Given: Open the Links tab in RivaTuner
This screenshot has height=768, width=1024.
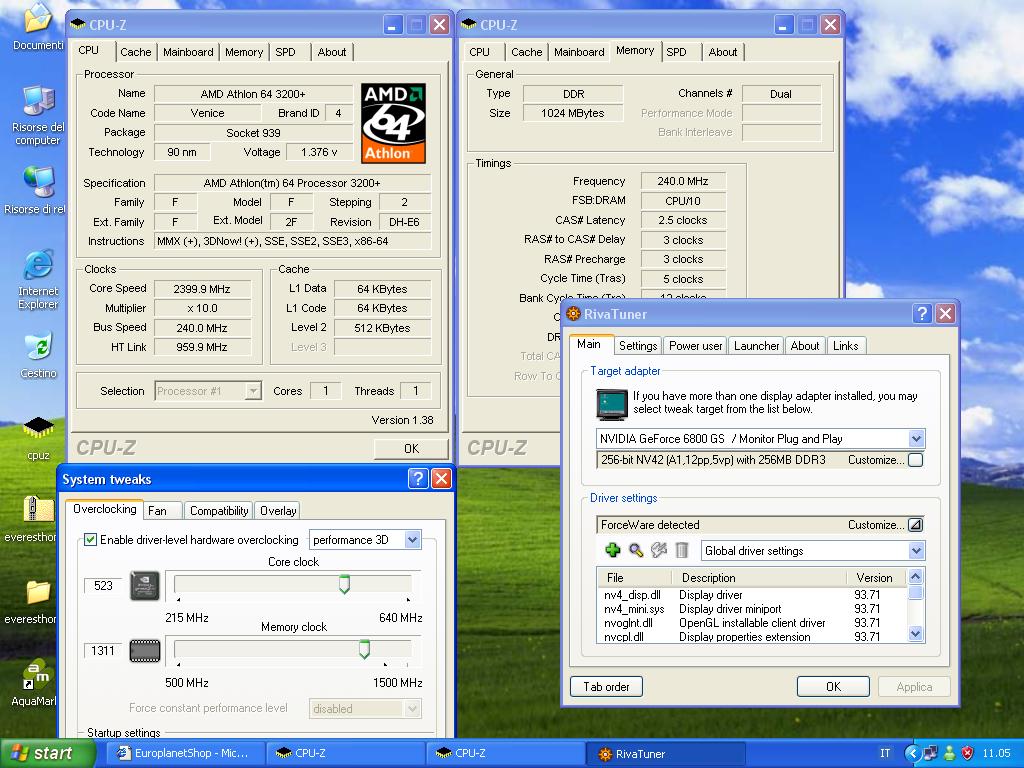Looking at the screenshot, I should (846, 345).
